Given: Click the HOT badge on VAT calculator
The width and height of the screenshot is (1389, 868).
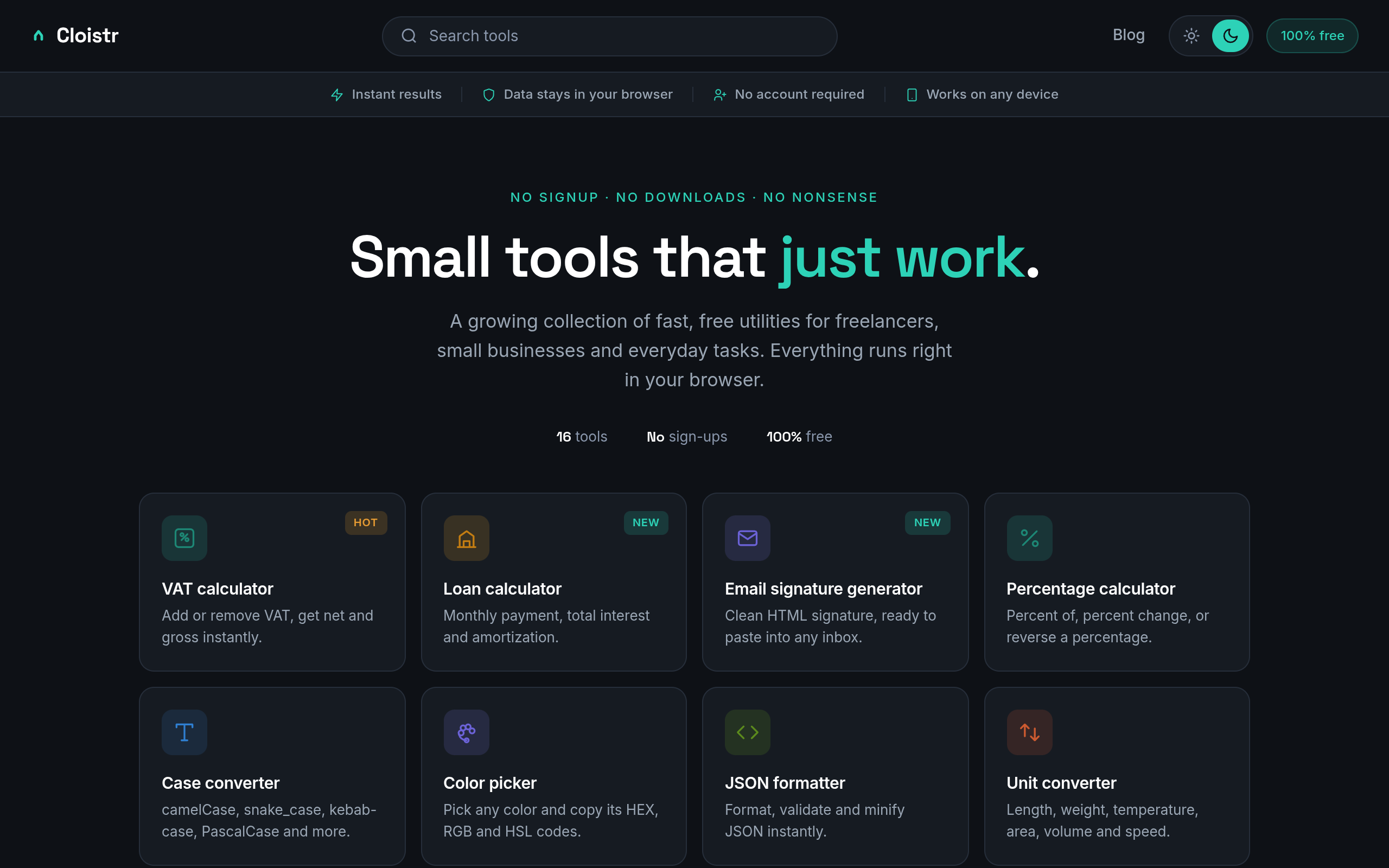Looking at the screenshot, I should coord(366,522).
